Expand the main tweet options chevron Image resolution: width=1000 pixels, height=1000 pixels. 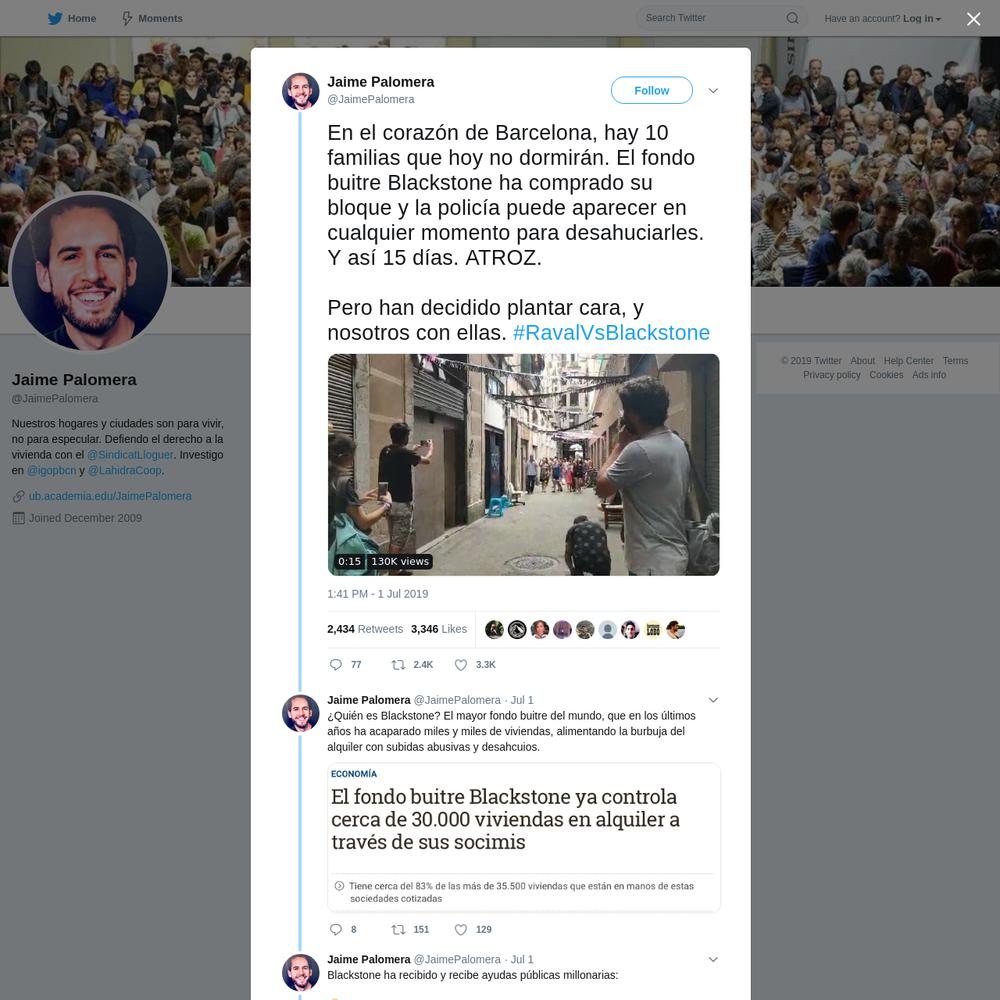[x=713, y=91]
